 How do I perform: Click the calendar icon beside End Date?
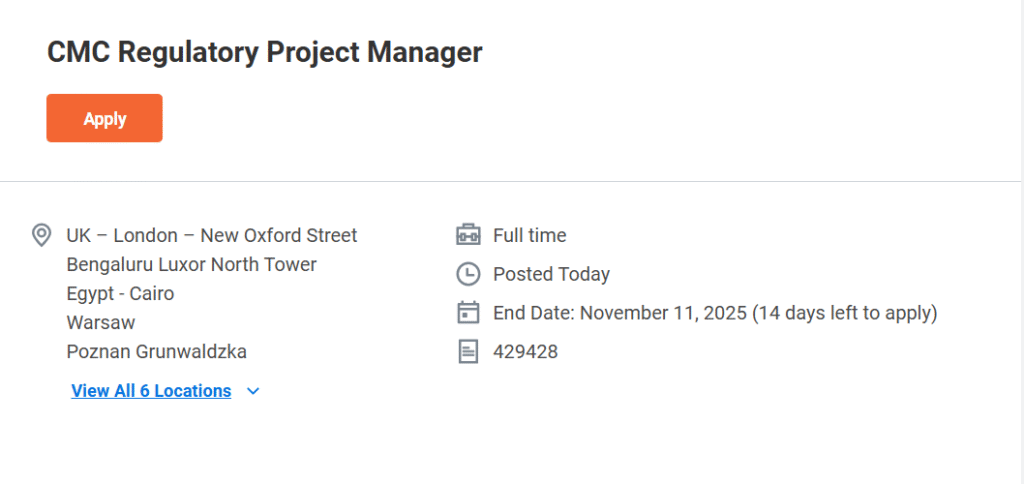[468, 313]
